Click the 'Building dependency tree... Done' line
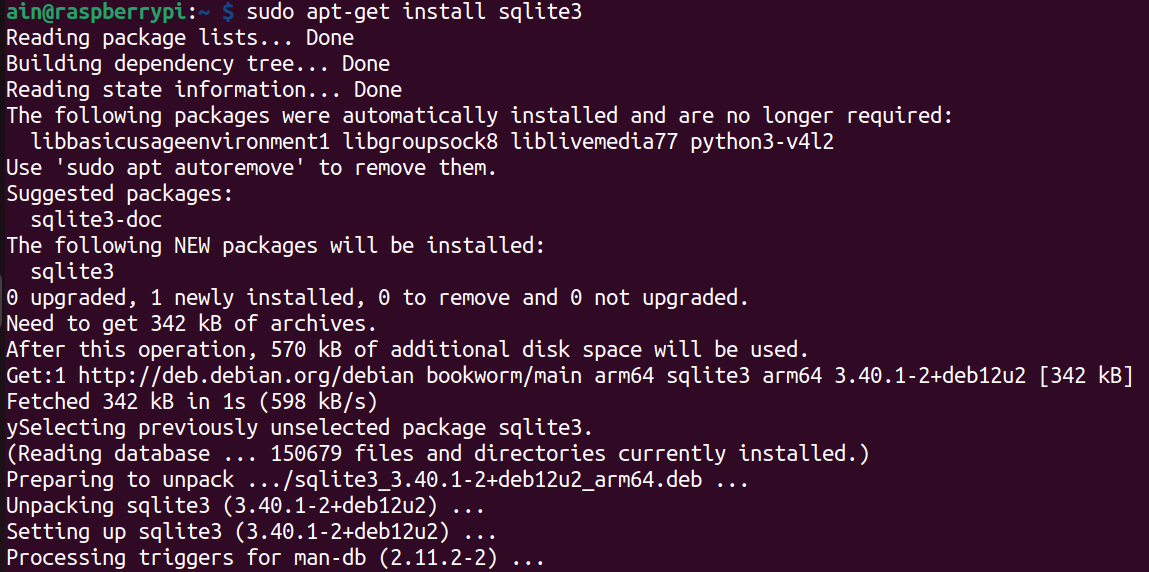The image size is (1149, 572). [x=198, y=64]
